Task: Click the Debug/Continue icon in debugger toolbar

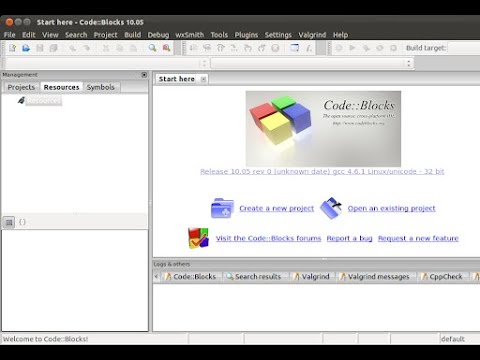Action: (193, 48)
